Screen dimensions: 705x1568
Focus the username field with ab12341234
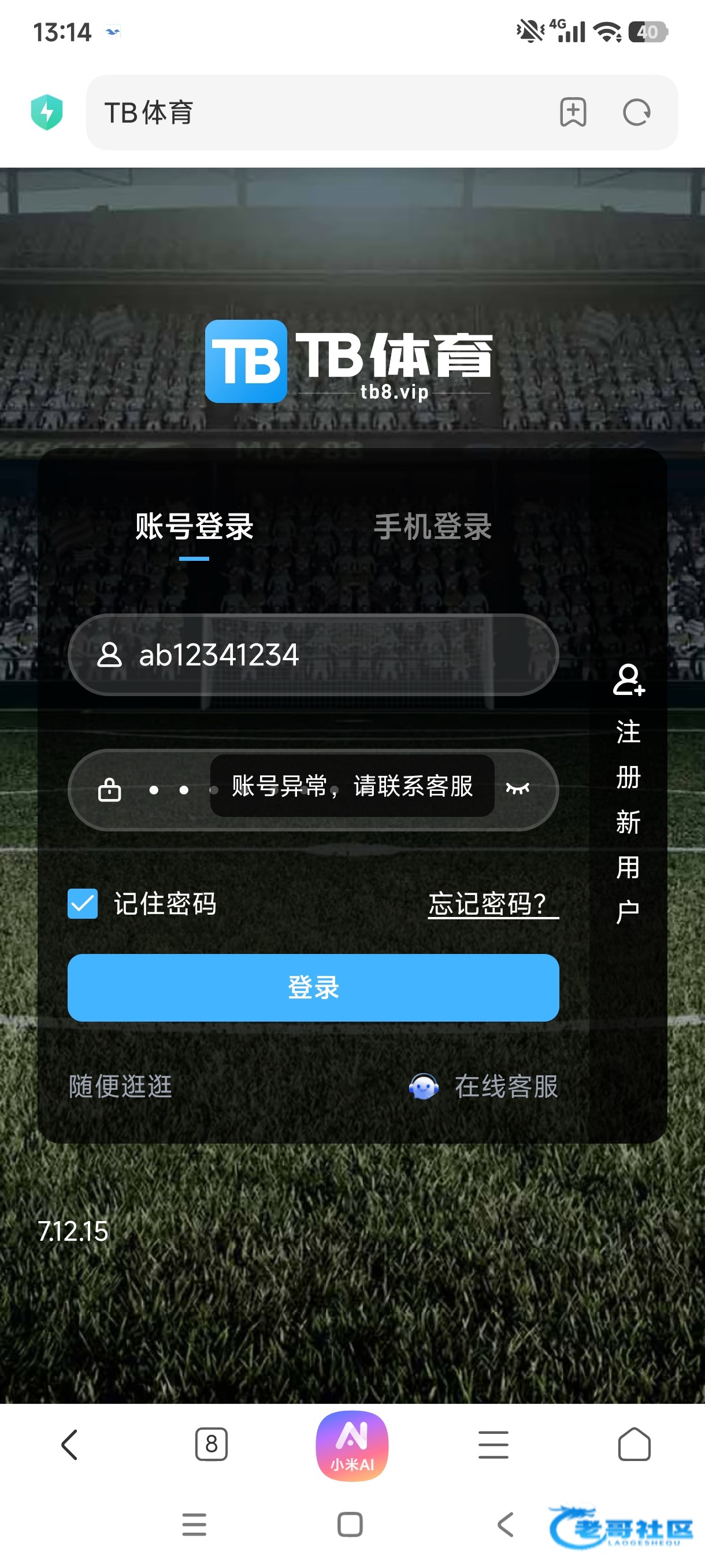(313, 655)
